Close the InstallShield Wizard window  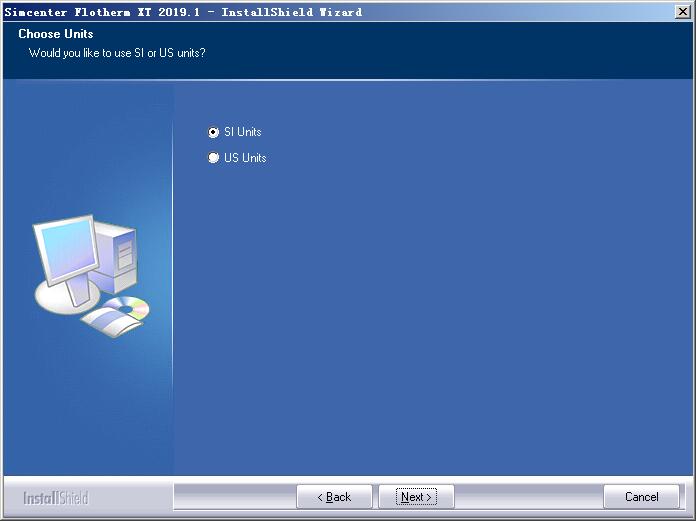[x=683, y=12]
